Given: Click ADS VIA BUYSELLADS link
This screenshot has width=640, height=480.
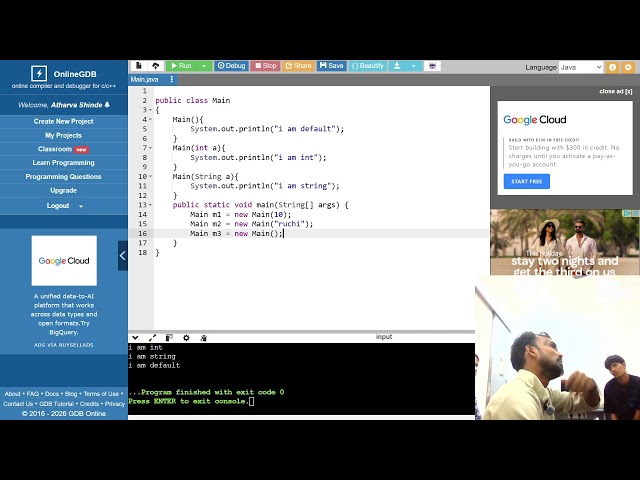Looking at the screenshot, I should tap(64, 345).
